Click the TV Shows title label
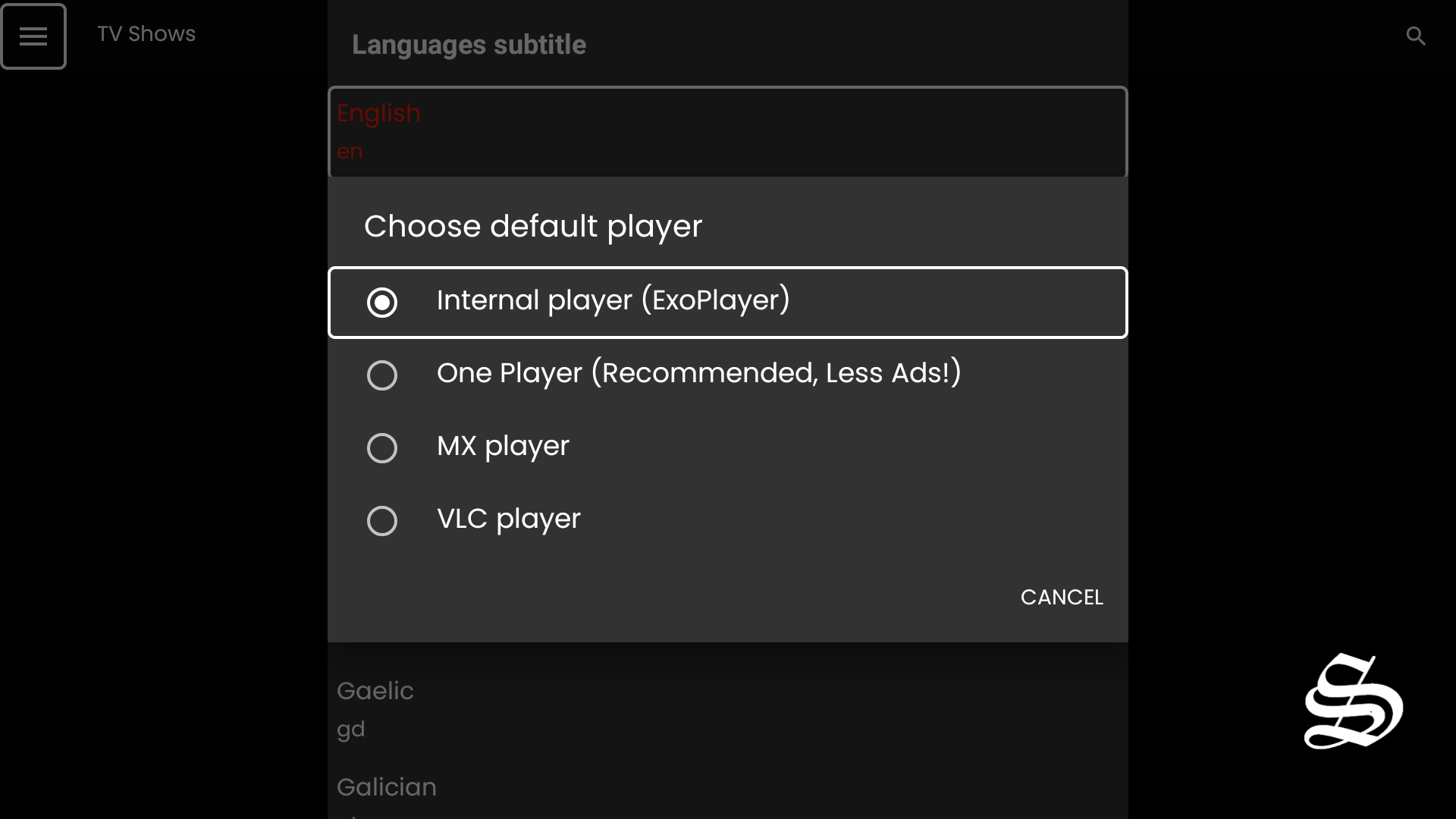 click(146, 34)
